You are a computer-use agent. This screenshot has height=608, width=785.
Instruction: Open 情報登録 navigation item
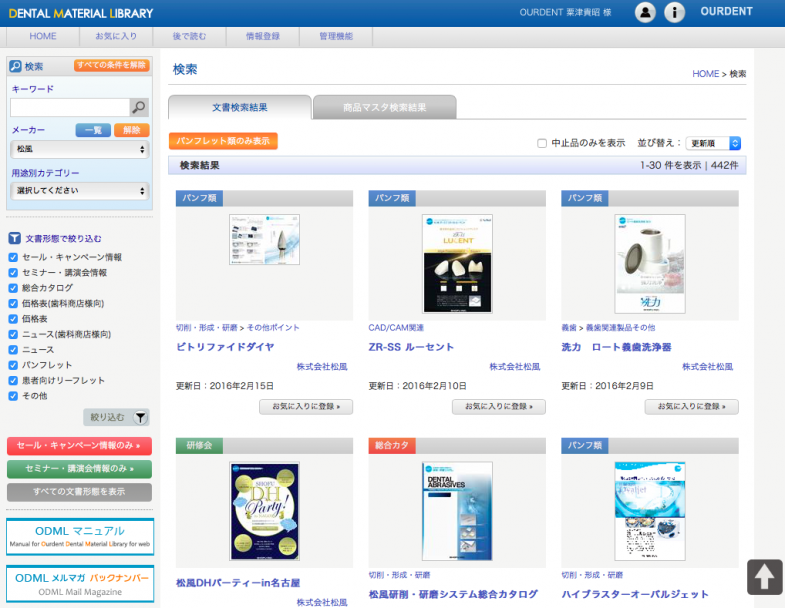pos(263,37)
